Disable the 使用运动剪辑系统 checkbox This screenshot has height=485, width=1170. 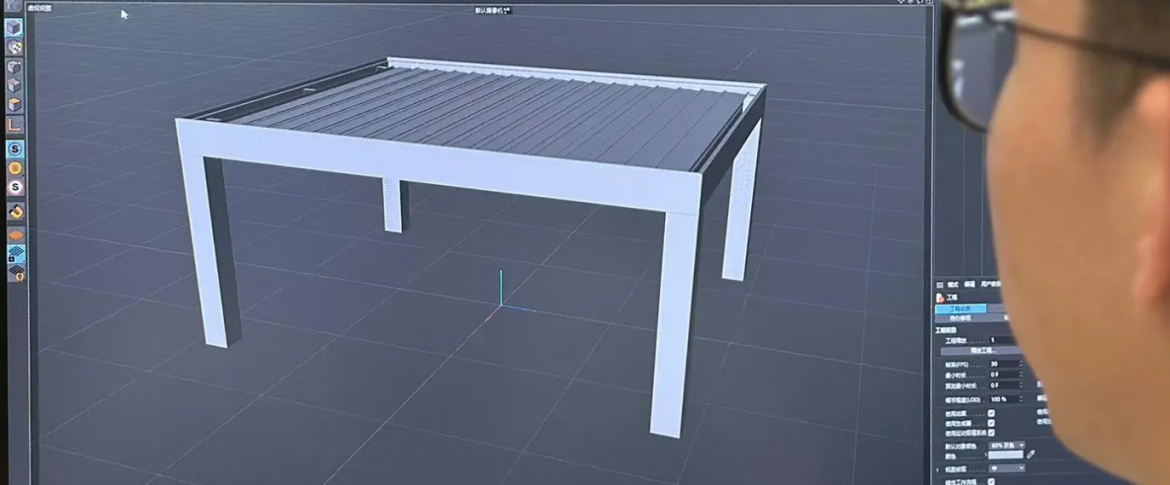coord(991,432)
